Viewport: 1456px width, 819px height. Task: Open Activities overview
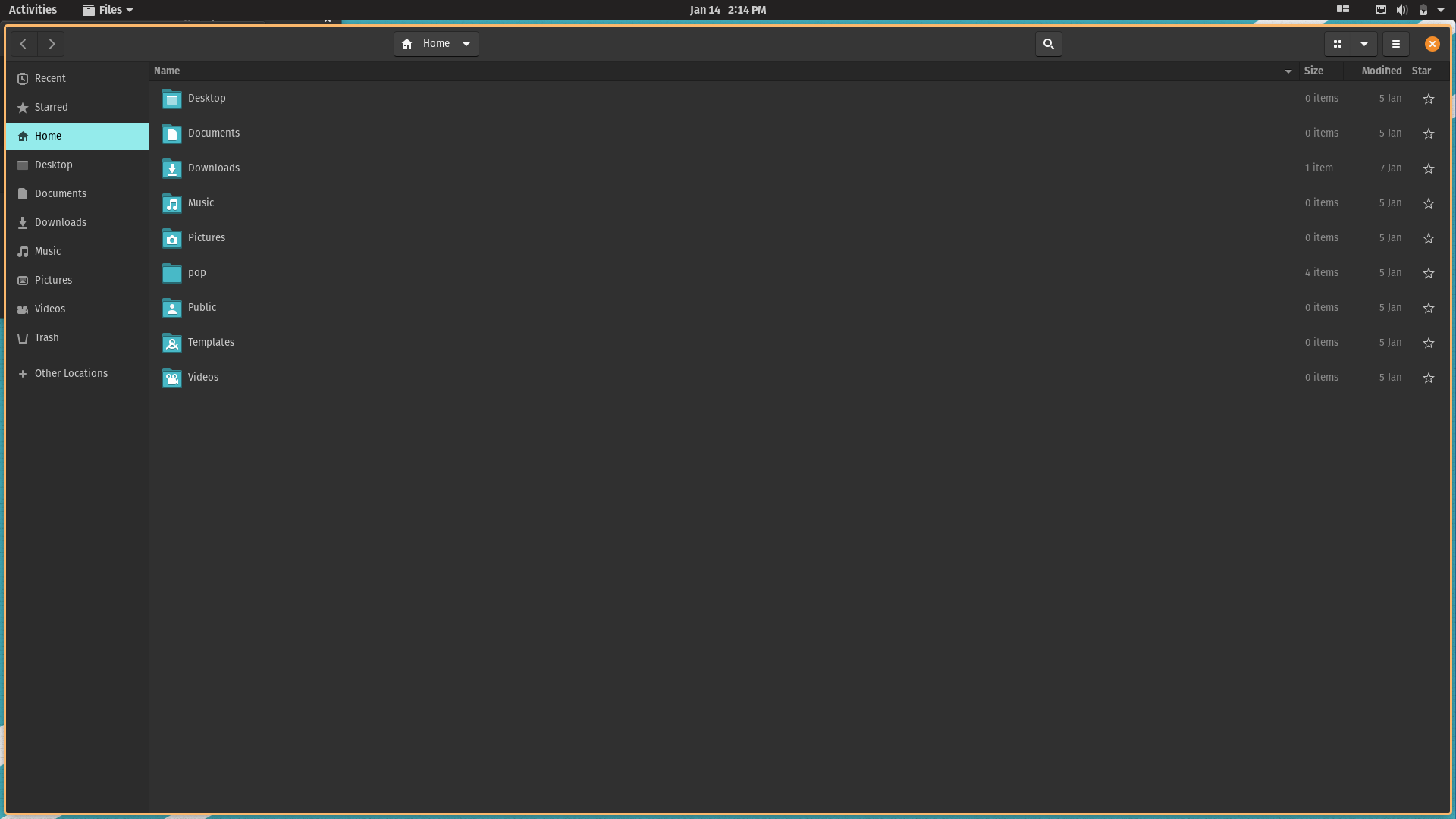tap(33, 10)
